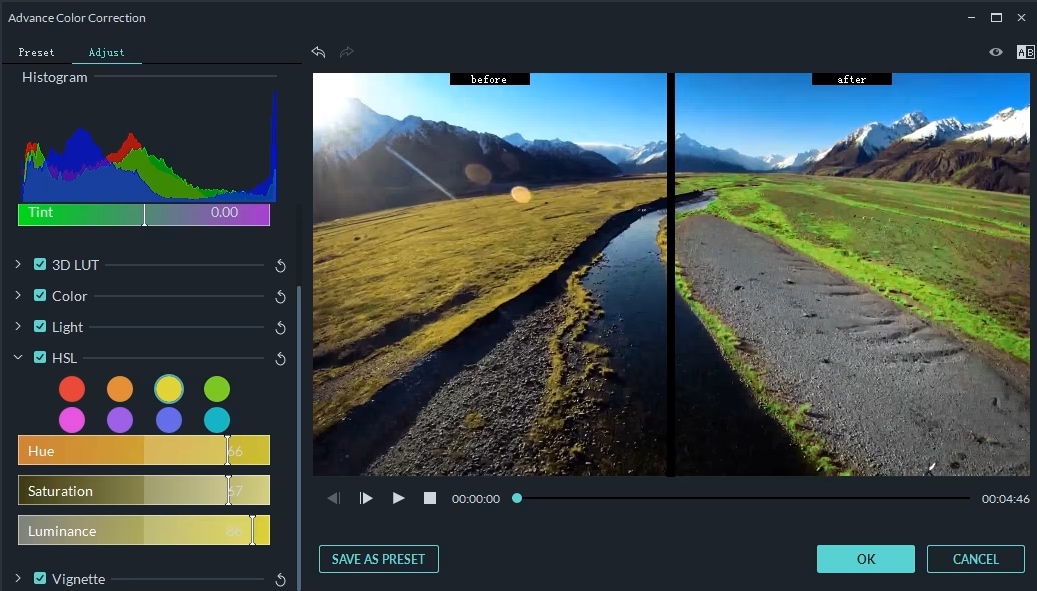Select the green HSL color
Viewport: 1037px width, 591px height.
point(217,389)
